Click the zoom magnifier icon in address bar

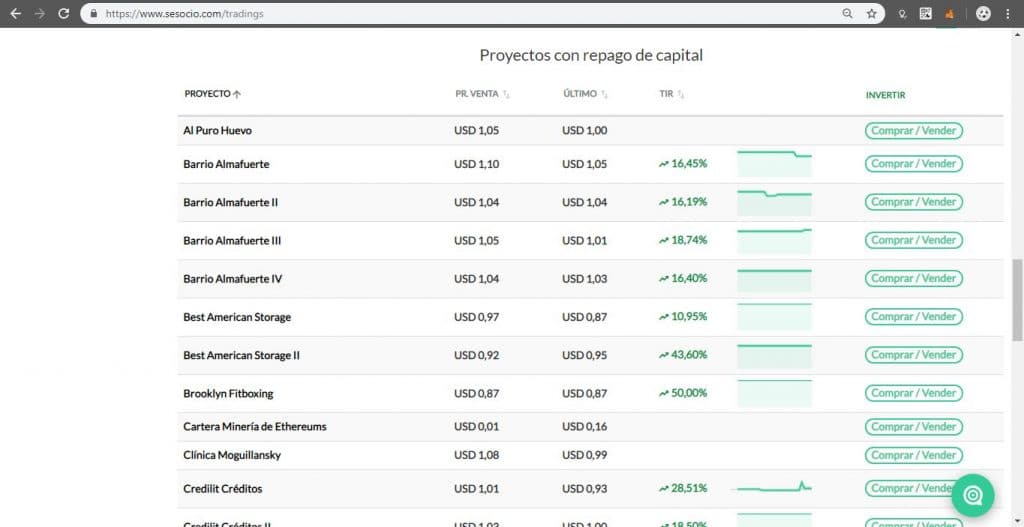[x=848, y=13]
